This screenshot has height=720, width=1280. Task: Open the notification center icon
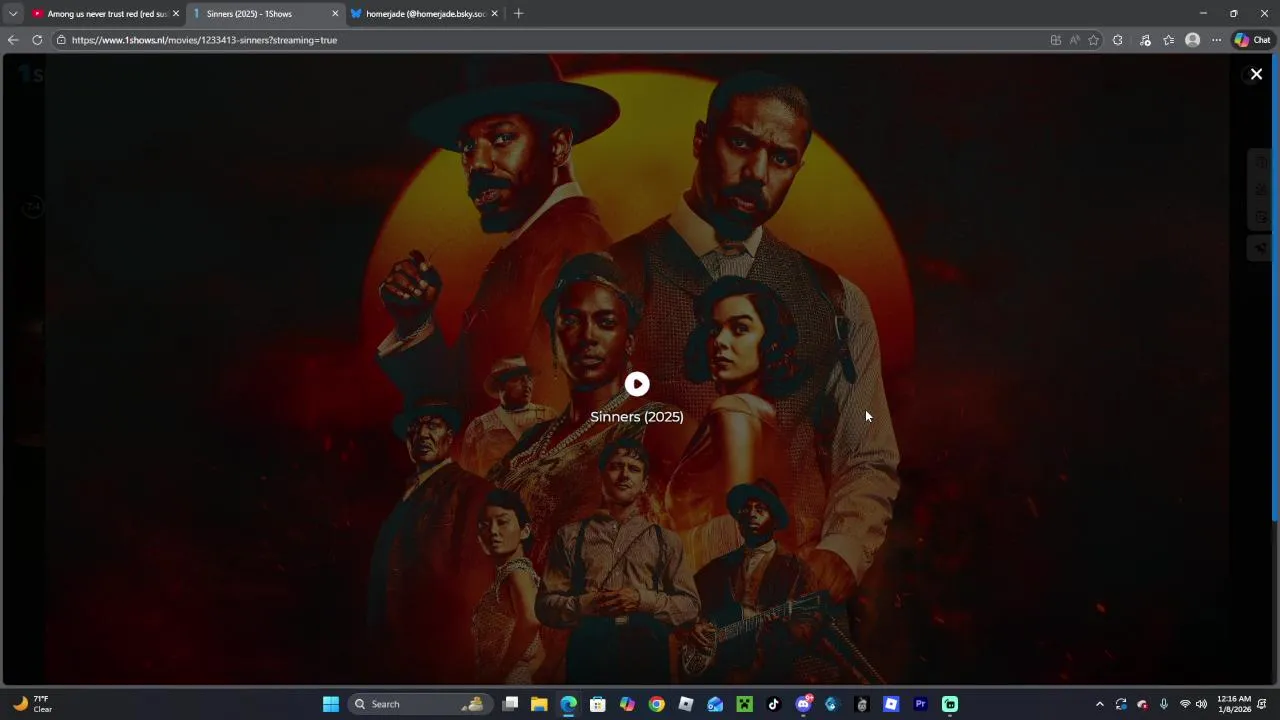[1262, 704]
